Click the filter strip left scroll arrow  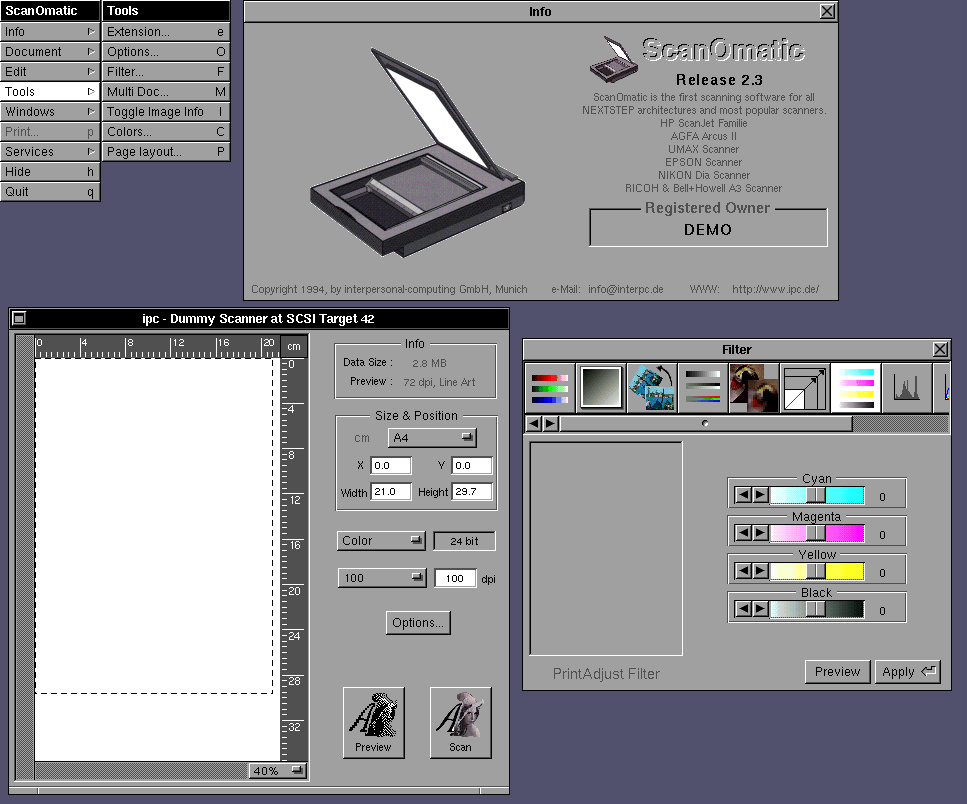pyautogui.click(x=534, y=424)
